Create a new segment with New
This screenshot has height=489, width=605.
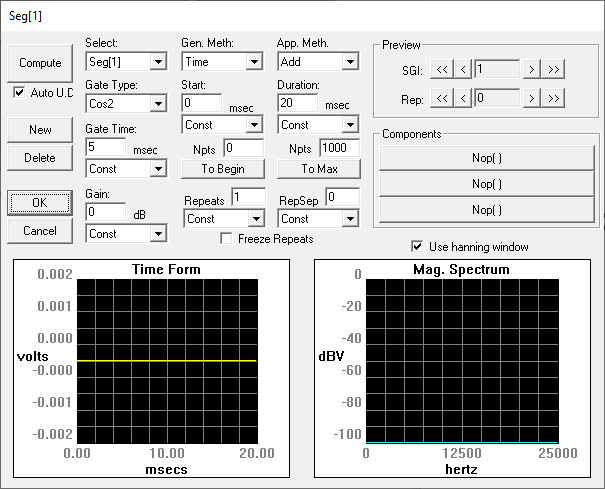pyautogui.click(x=40, y=130)
